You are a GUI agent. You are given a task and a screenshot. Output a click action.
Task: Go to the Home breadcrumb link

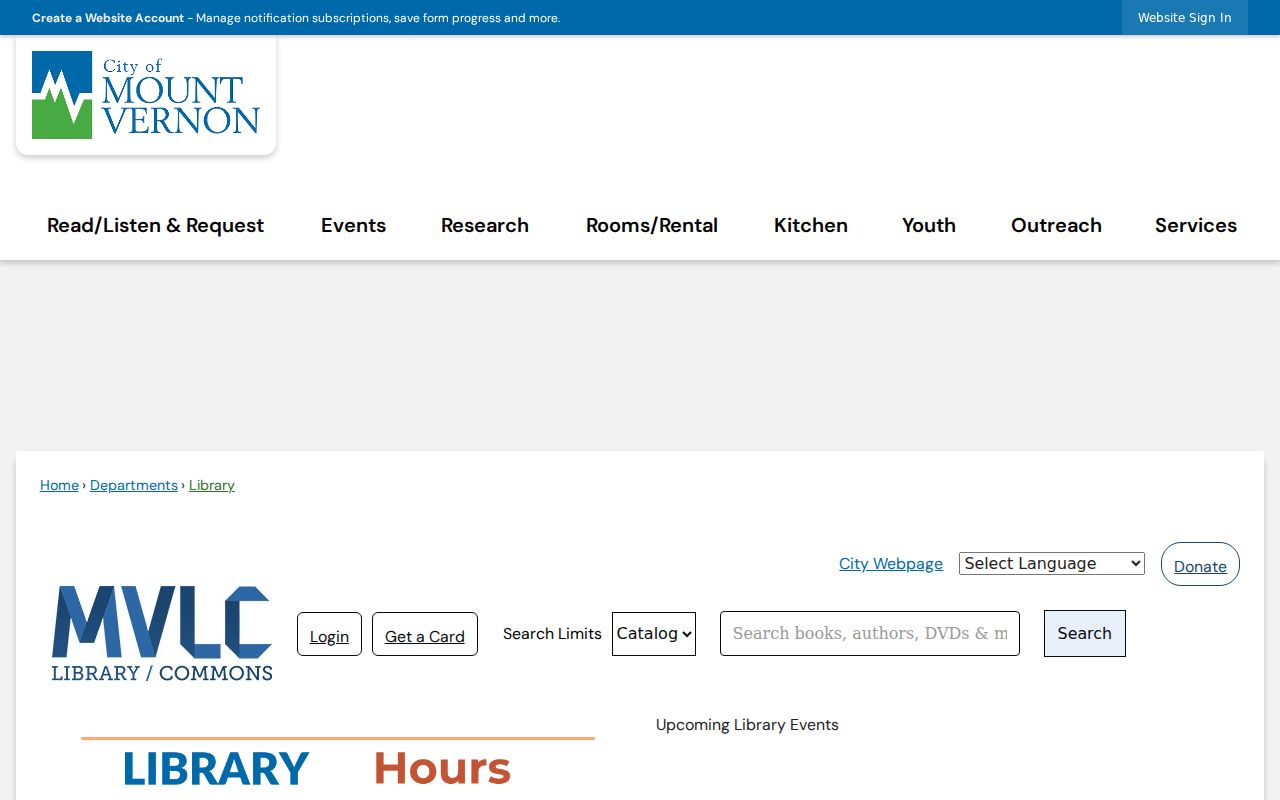tap(59, 485)
